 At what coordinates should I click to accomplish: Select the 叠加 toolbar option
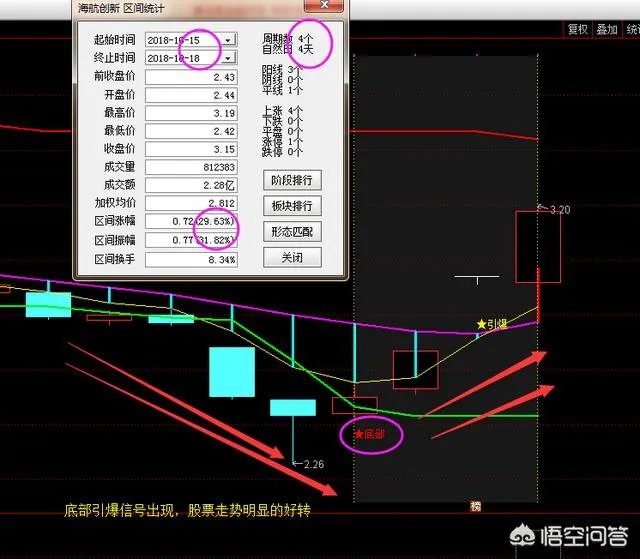coord(607,29)
